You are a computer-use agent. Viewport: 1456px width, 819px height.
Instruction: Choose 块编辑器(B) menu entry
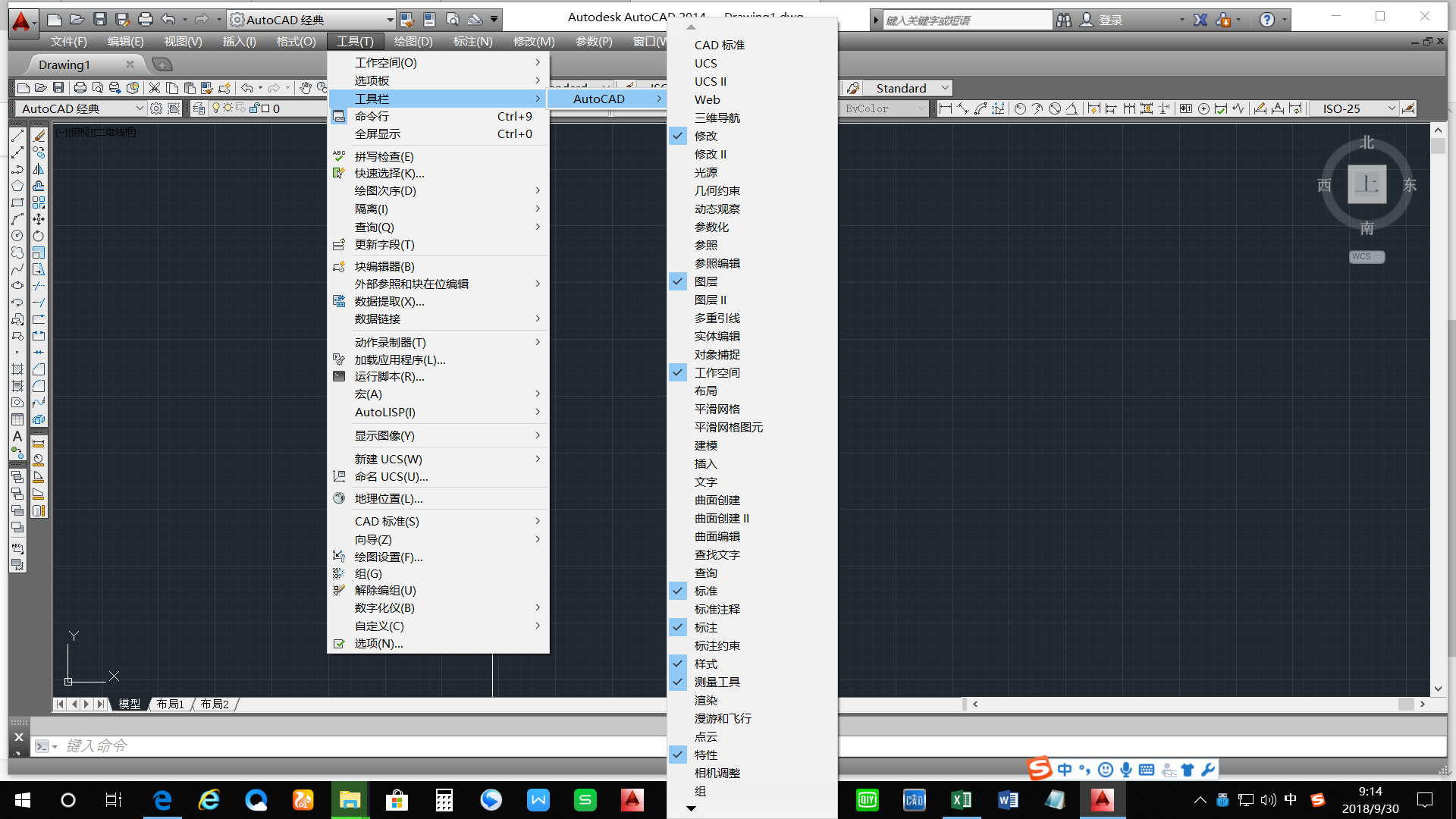pyautogui.click(x=438, y=266)
